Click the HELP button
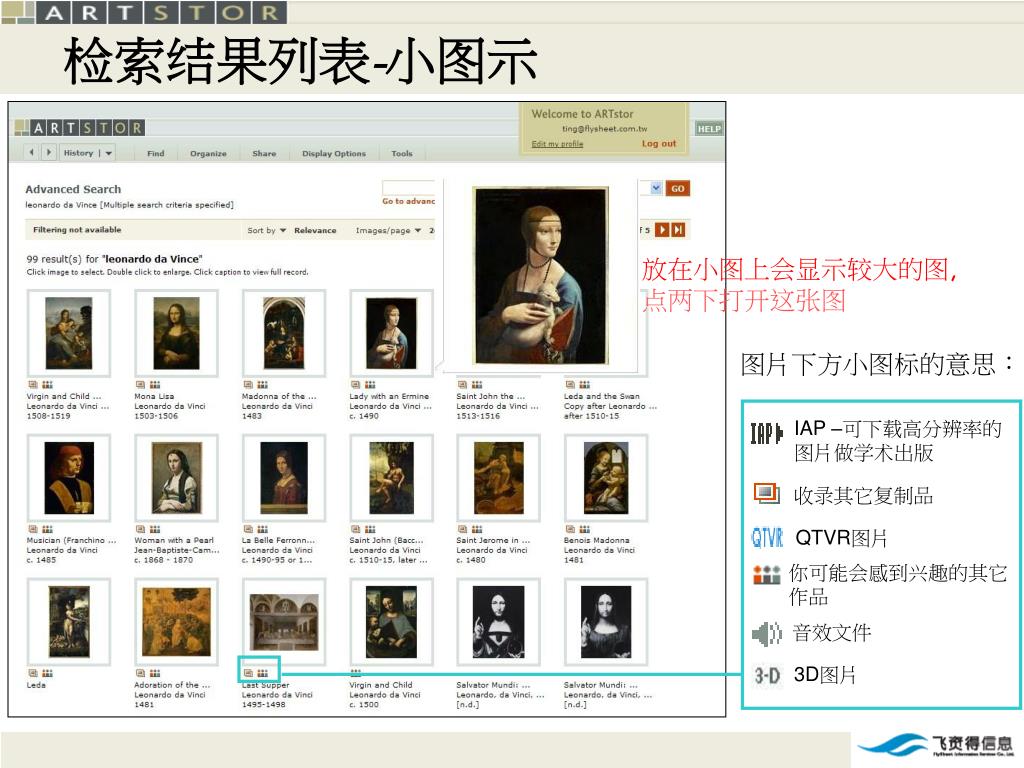The width and height of the screenshot is (1024, 768). (709, 129)
